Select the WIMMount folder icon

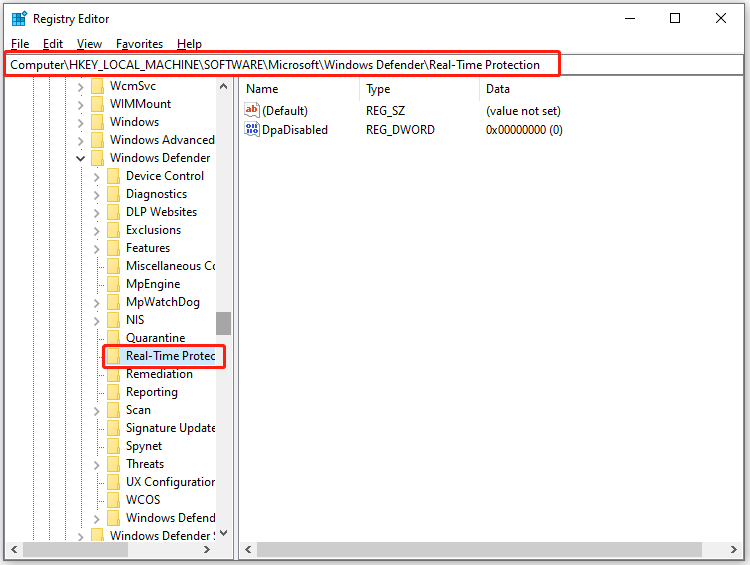(x=97, y=104)
